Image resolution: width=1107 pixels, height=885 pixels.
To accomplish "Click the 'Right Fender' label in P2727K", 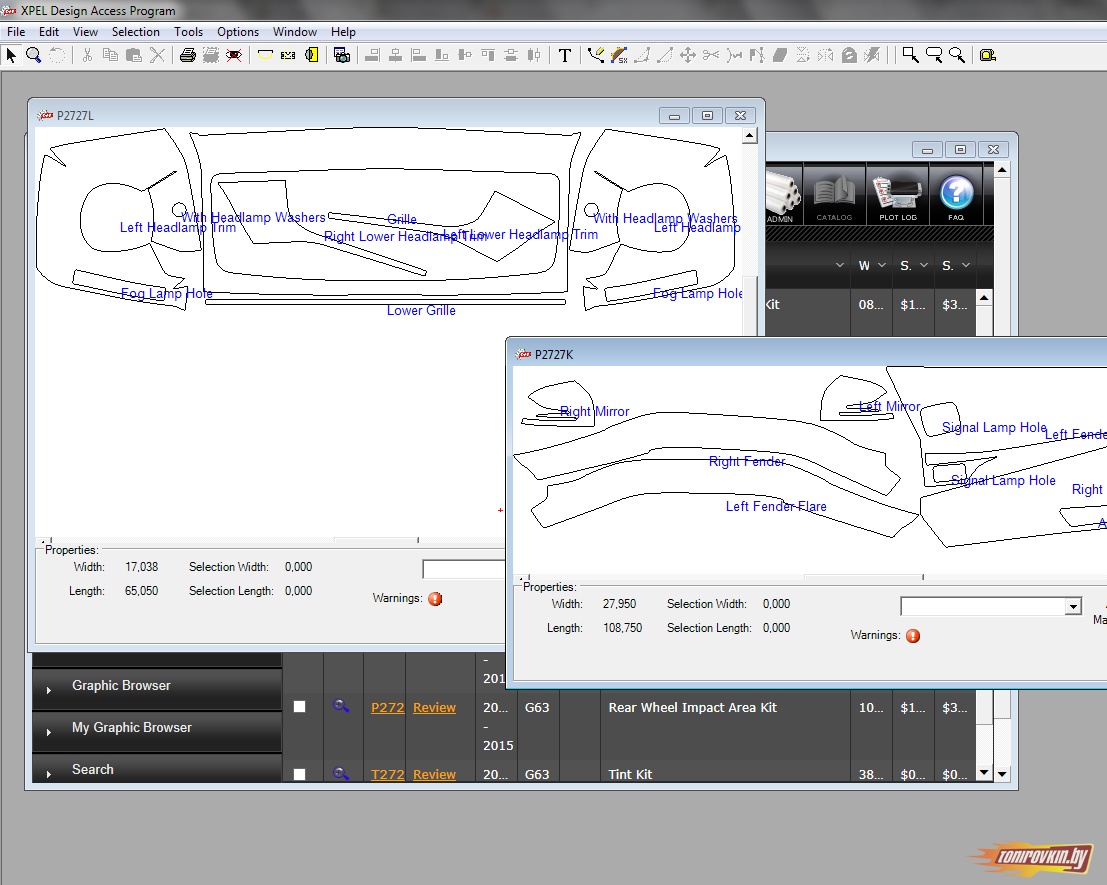I will 747,462.
